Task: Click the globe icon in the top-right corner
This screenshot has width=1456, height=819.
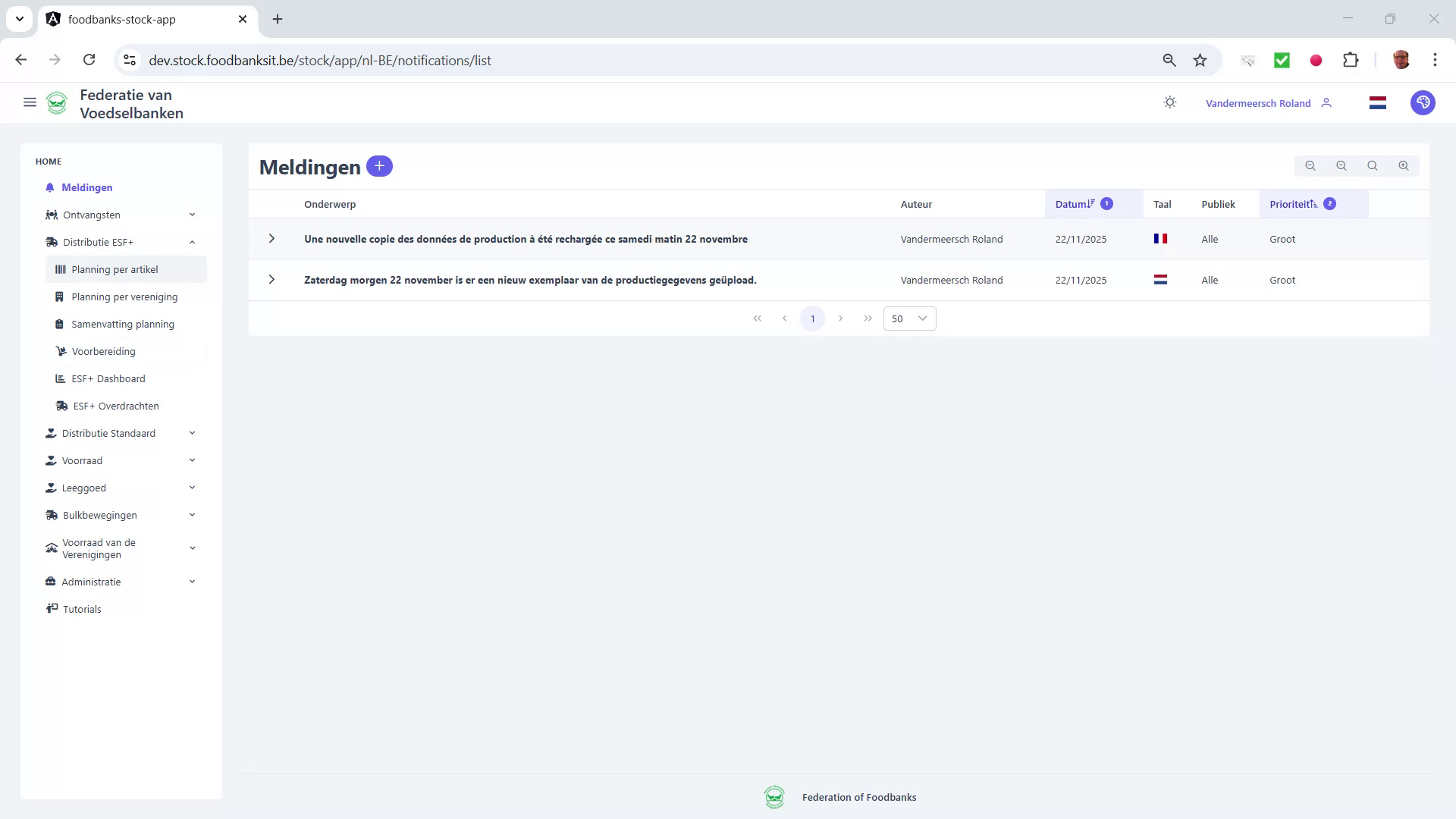Action: [x=1423, y=102]
